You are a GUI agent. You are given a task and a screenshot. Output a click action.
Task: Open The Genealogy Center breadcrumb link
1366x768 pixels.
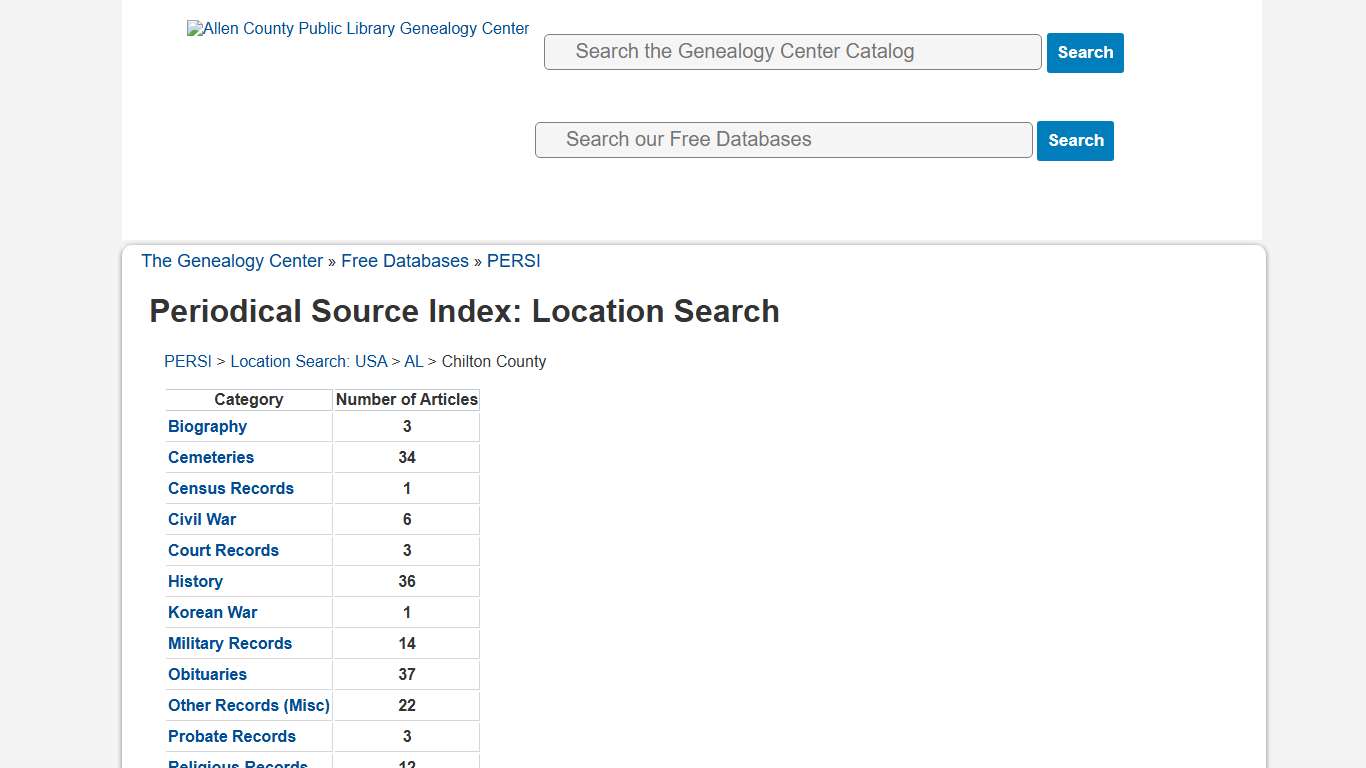232,261
